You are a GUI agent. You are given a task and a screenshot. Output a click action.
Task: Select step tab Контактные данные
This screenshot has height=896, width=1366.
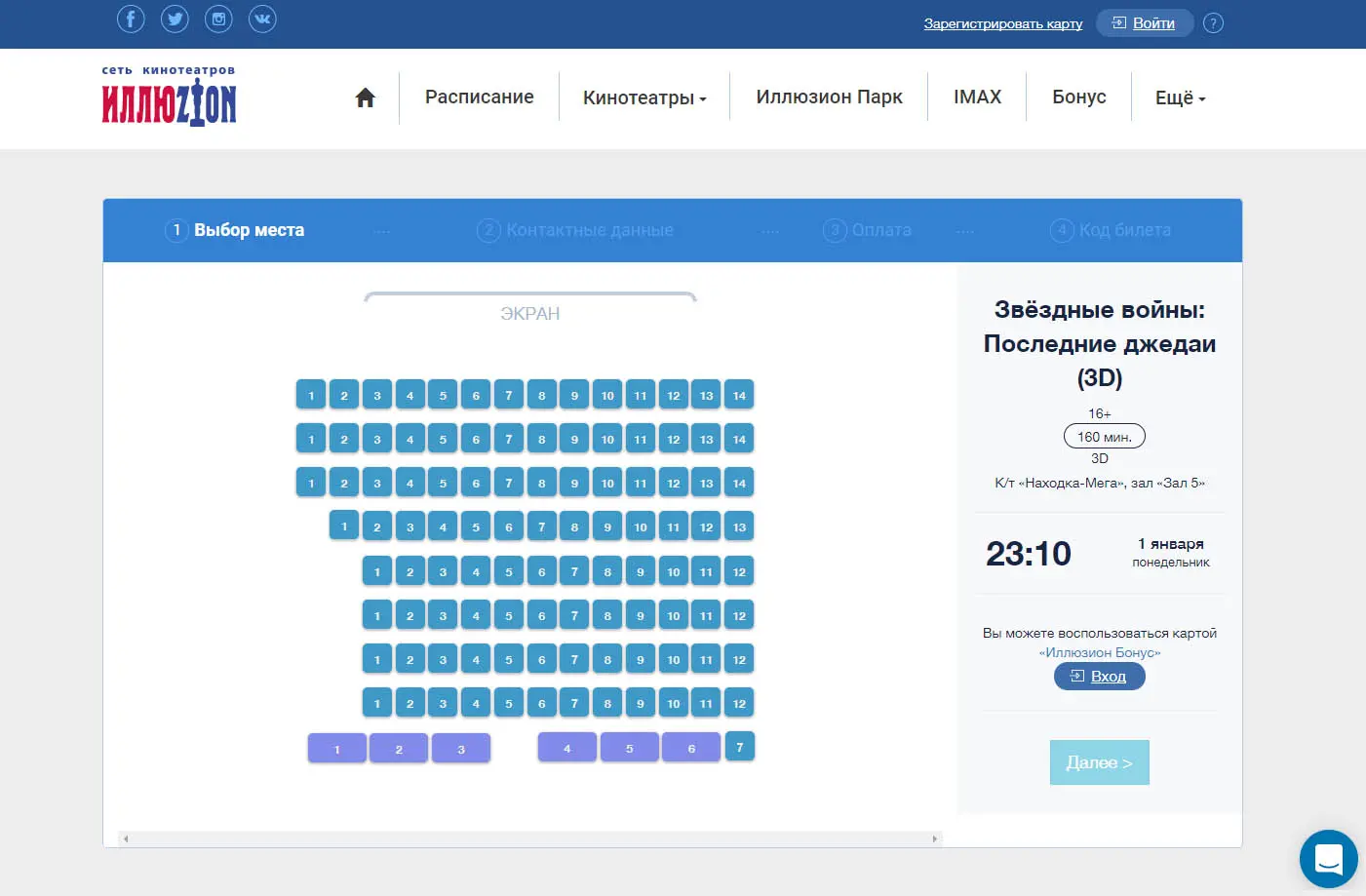pyautogui.click(x=575, y=230)
